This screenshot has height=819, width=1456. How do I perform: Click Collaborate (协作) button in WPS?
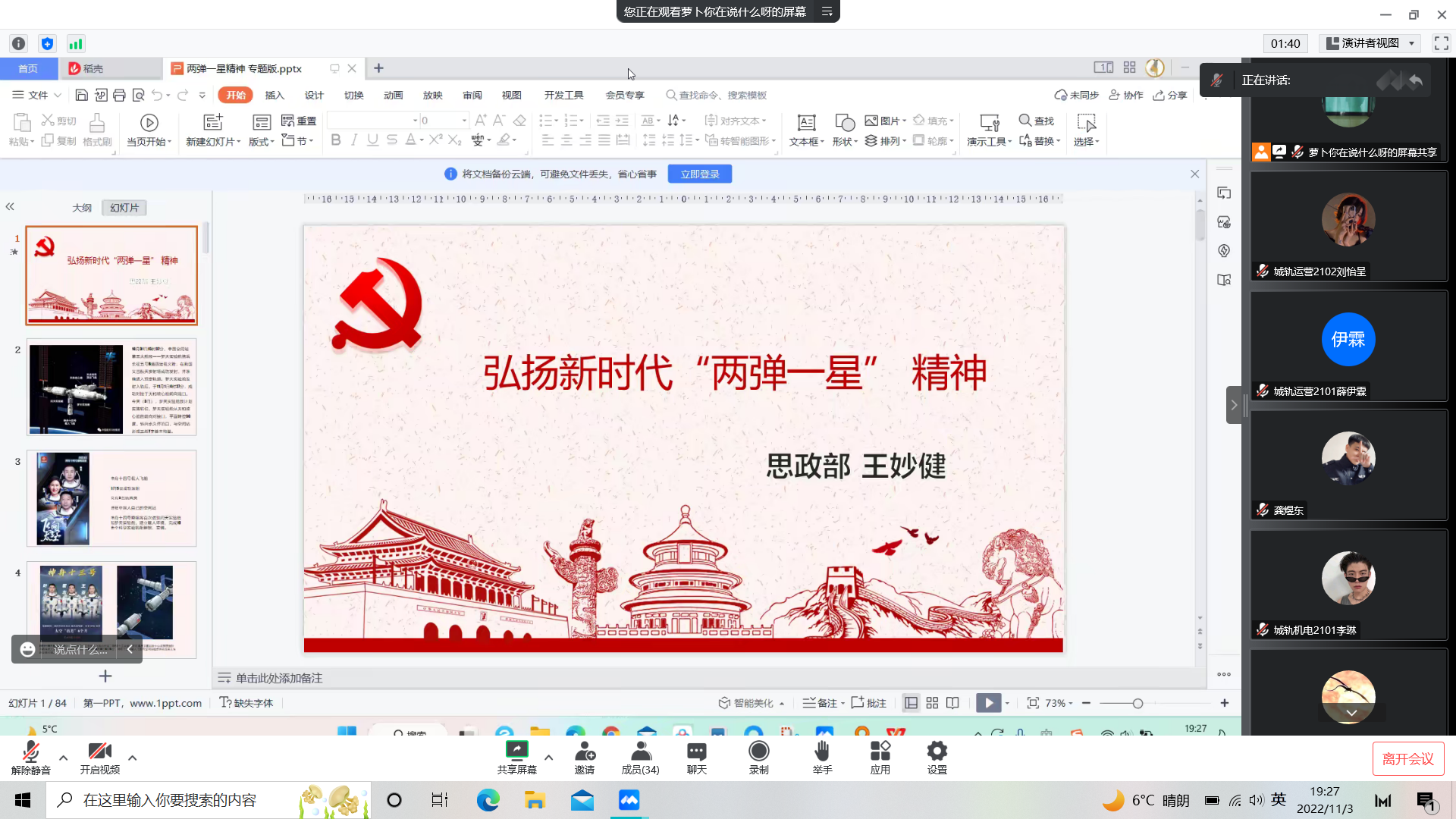1126,95
